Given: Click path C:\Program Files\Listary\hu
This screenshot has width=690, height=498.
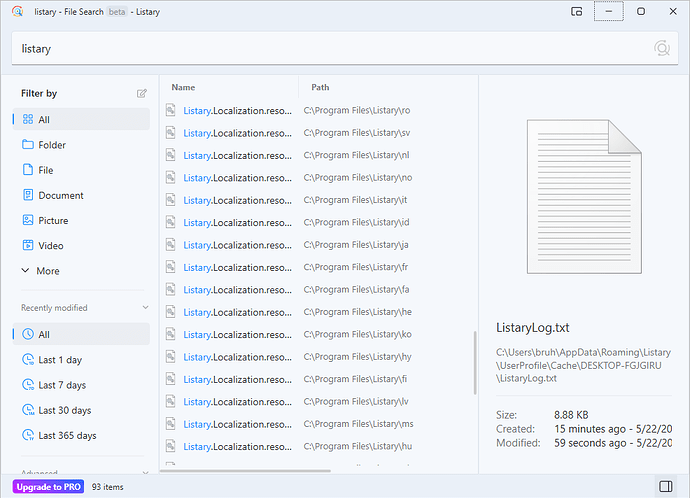Looking at the screenshot, I should 358,446.
